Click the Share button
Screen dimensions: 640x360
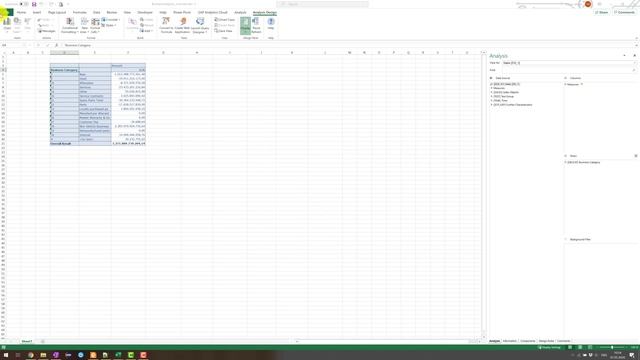(x=601, y=13)
